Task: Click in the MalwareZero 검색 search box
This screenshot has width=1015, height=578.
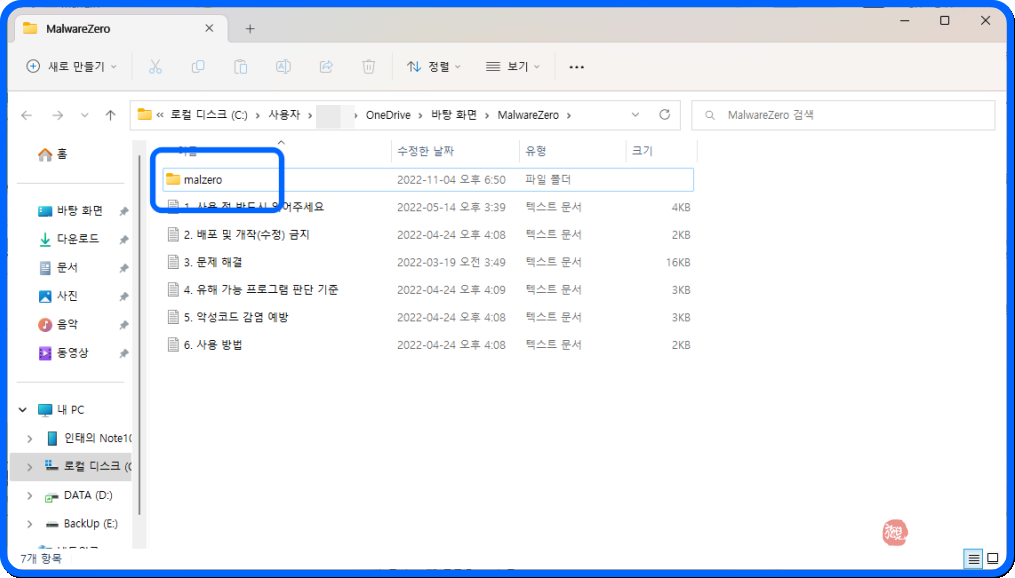Action: [x=843, y=115]
